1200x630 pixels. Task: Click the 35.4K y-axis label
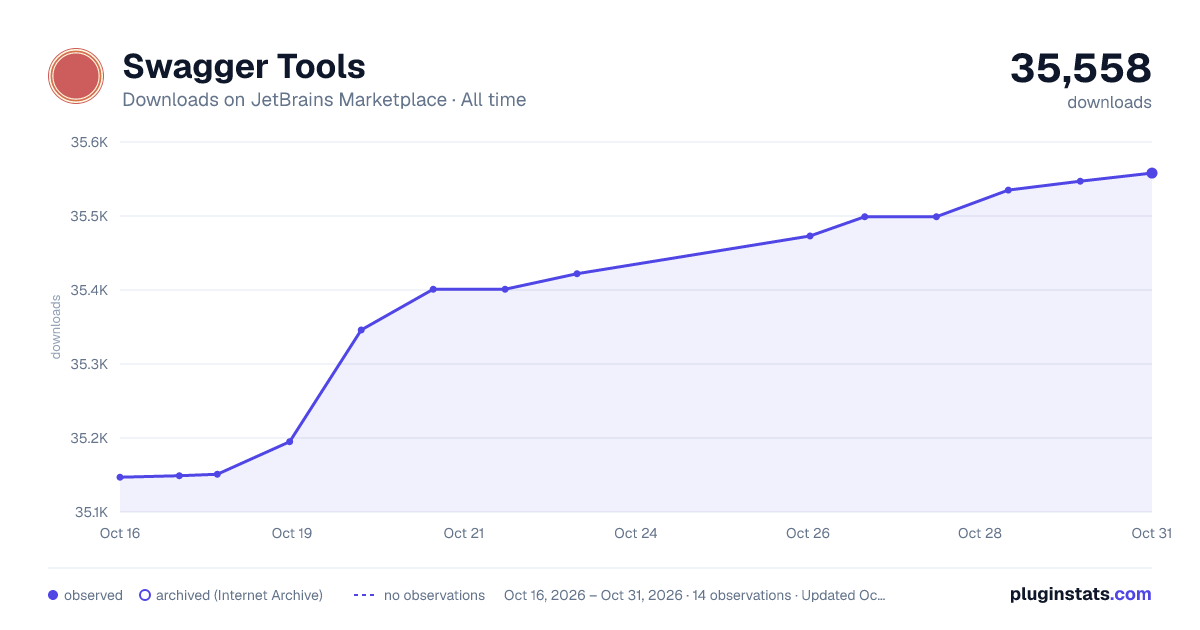(x=89, y=290)
